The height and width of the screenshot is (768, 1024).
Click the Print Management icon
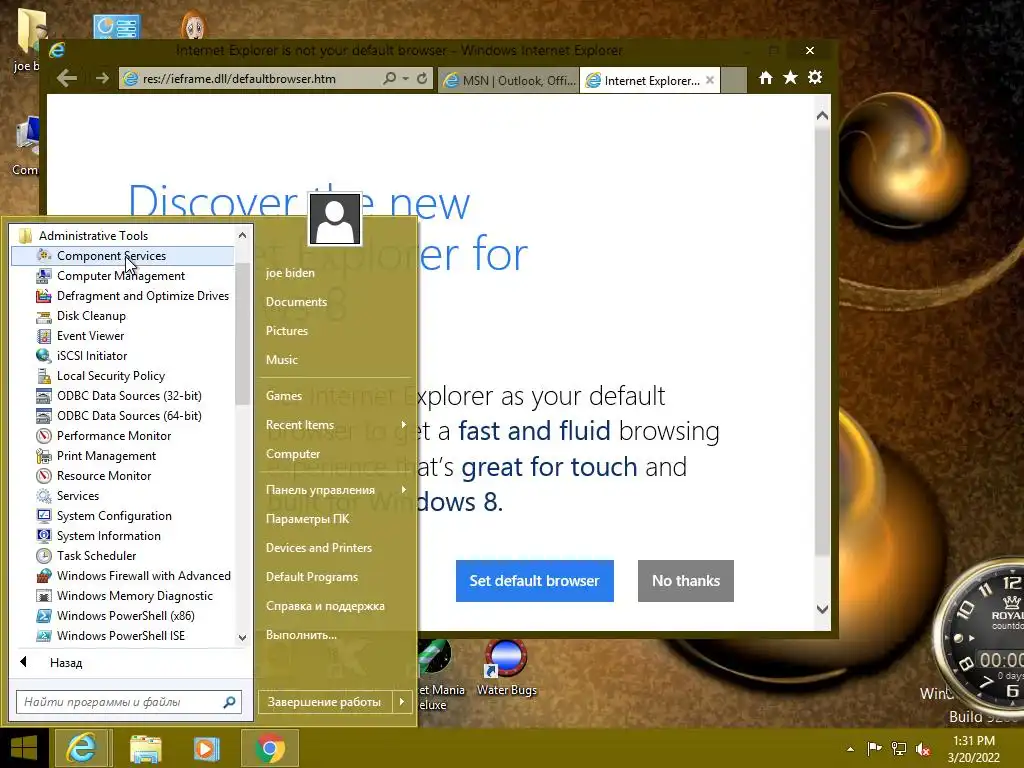click(x=44, y=456)
